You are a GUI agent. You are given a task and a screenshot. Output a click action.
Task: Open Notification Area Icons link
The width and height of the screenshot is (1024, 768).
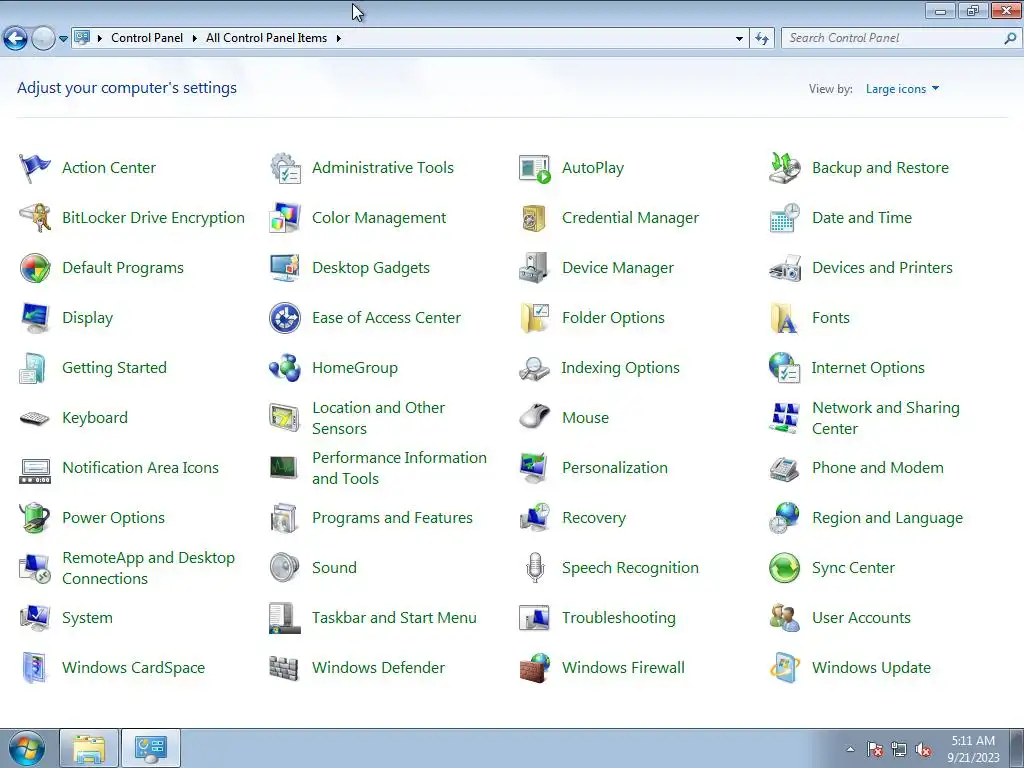tap(140, 468)
